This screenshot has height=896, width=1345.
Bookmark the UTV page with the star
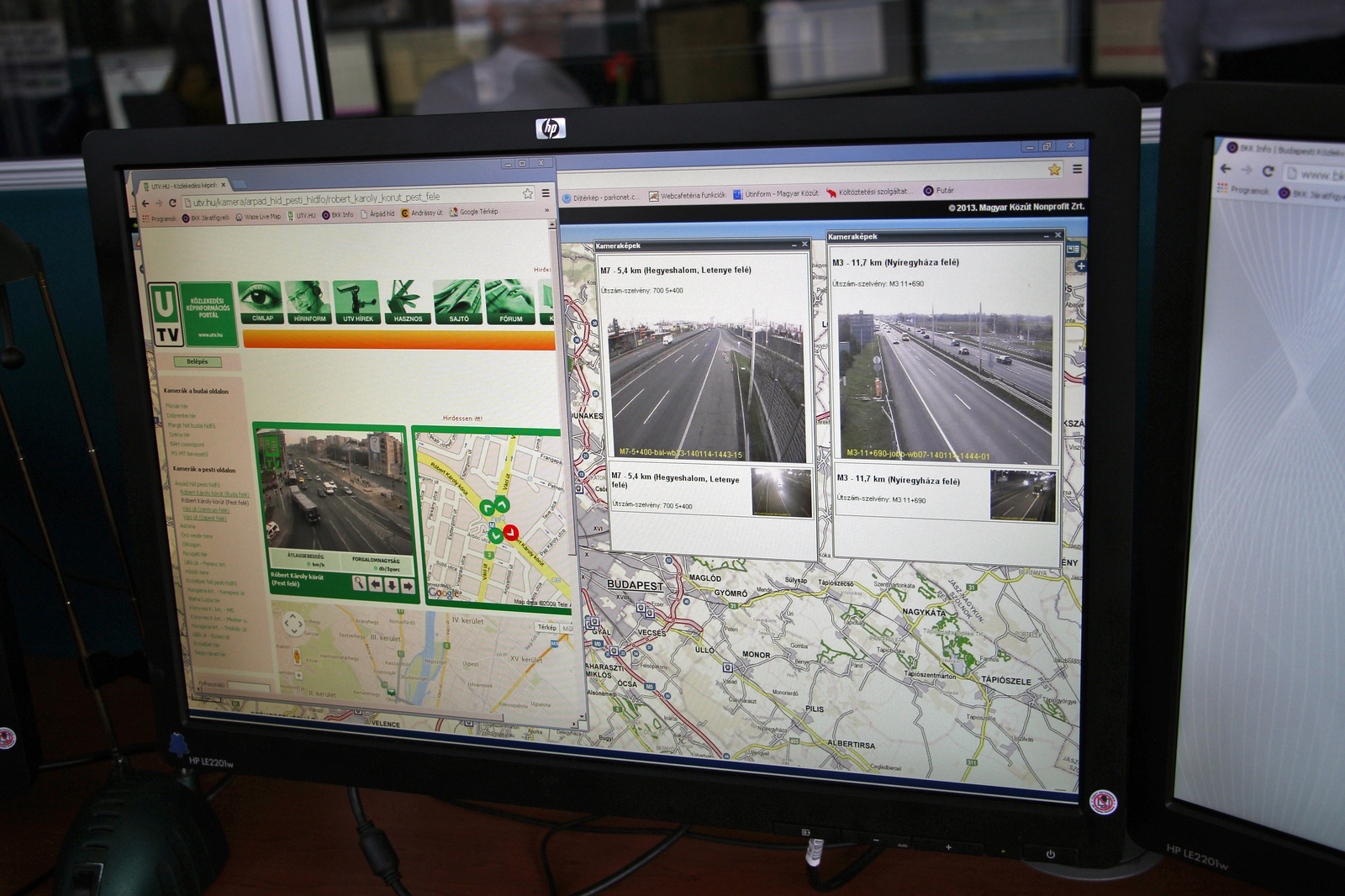[x=528, y=194]
